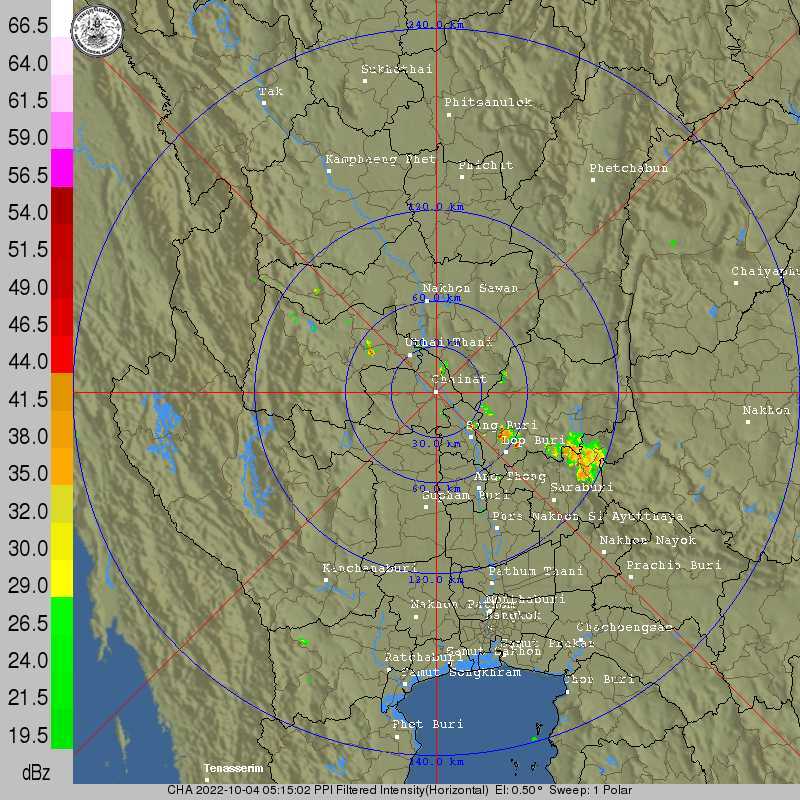Click the Tak city marker square
Image resolution: width=800 pixels, height=800 pixels.
coord(264,103)
